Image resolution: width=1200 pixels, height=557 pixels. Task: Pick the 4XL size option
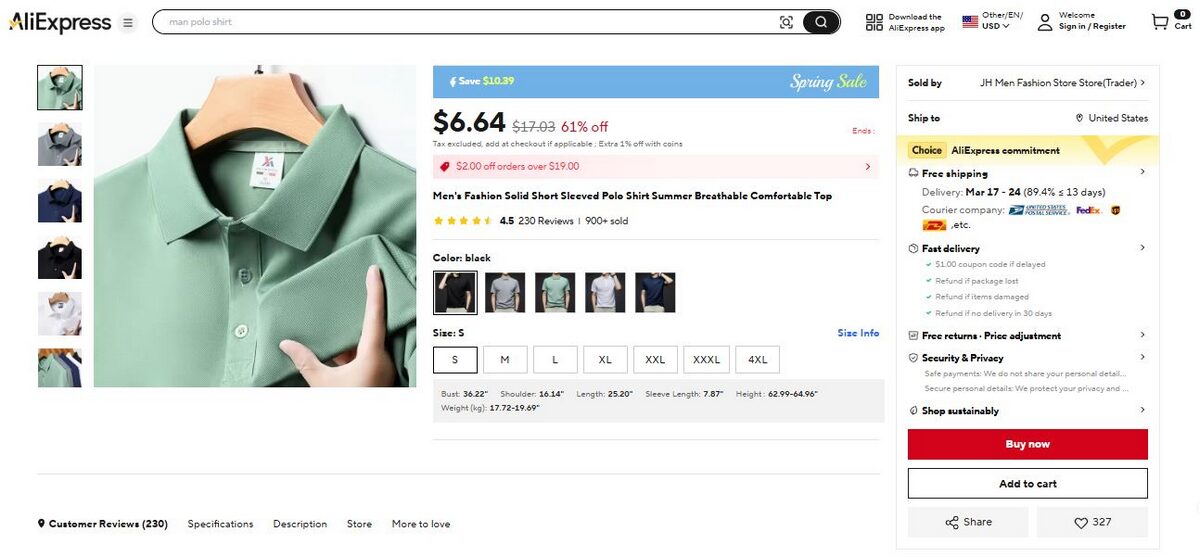coord(757,359)
